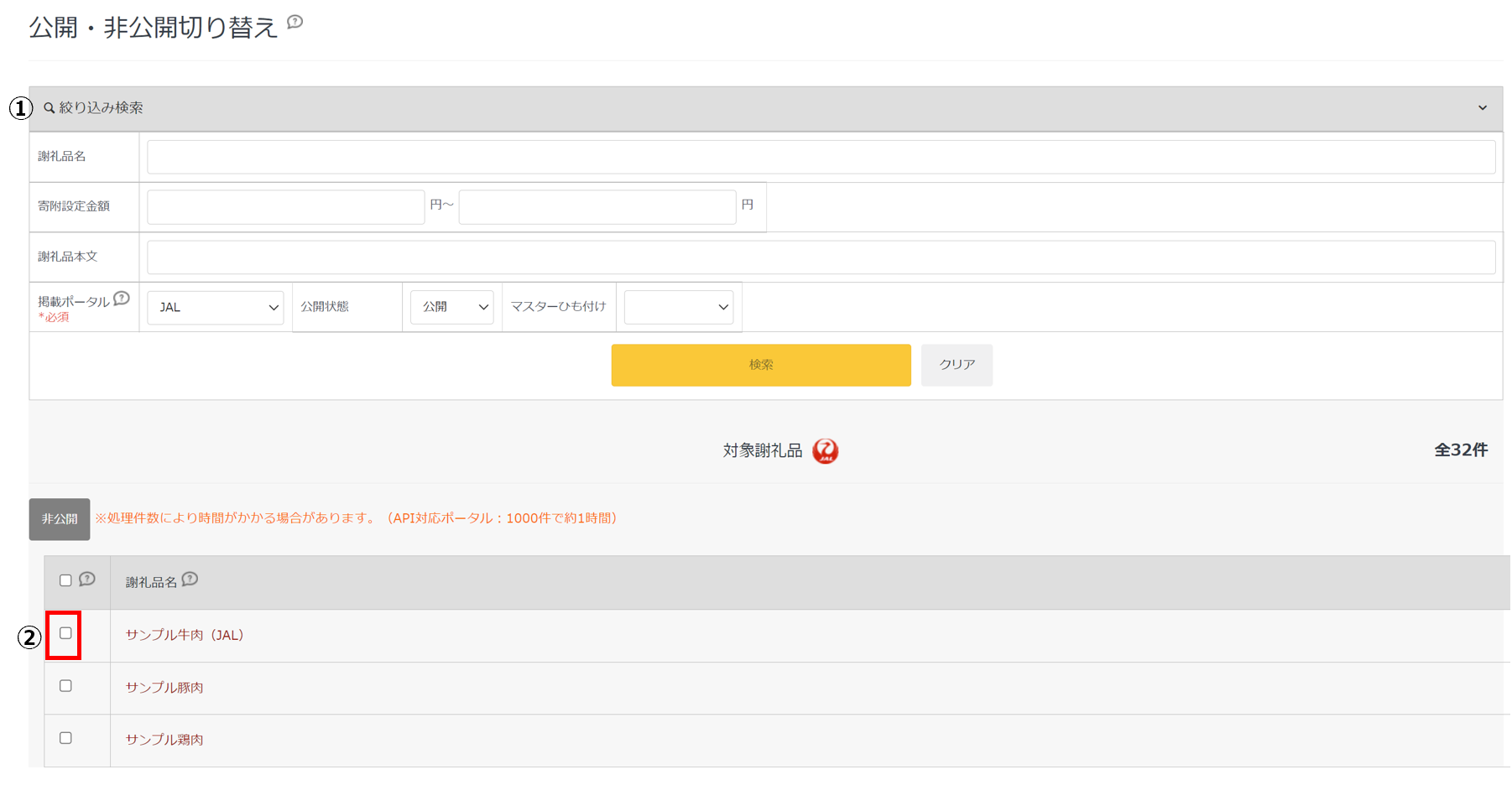Toggle the select-all checkbox in table header

(x=65, y=580)
